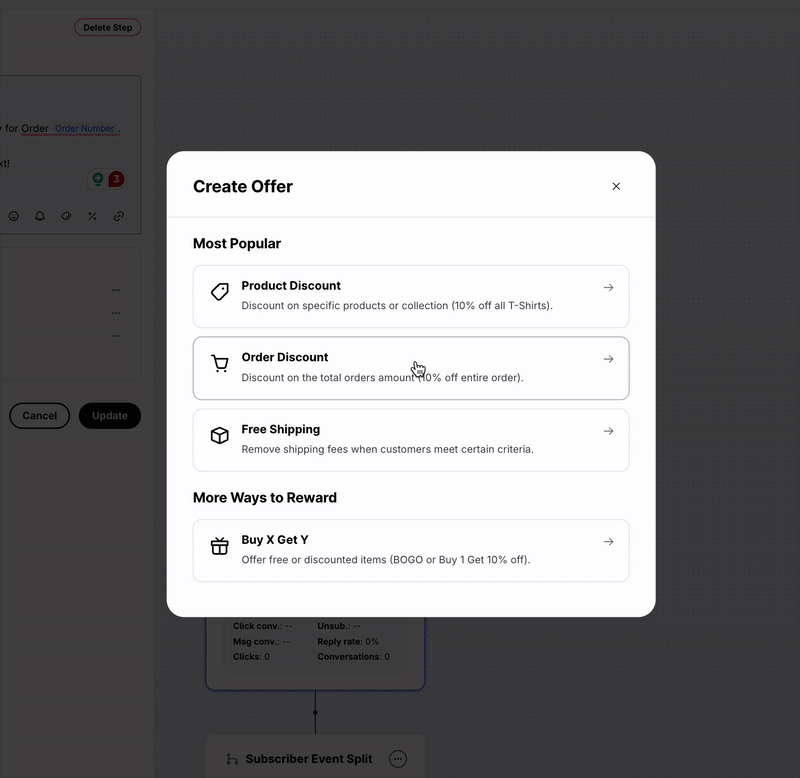Open the Subscriber Event Split ellipsis menu

point(398,759)
